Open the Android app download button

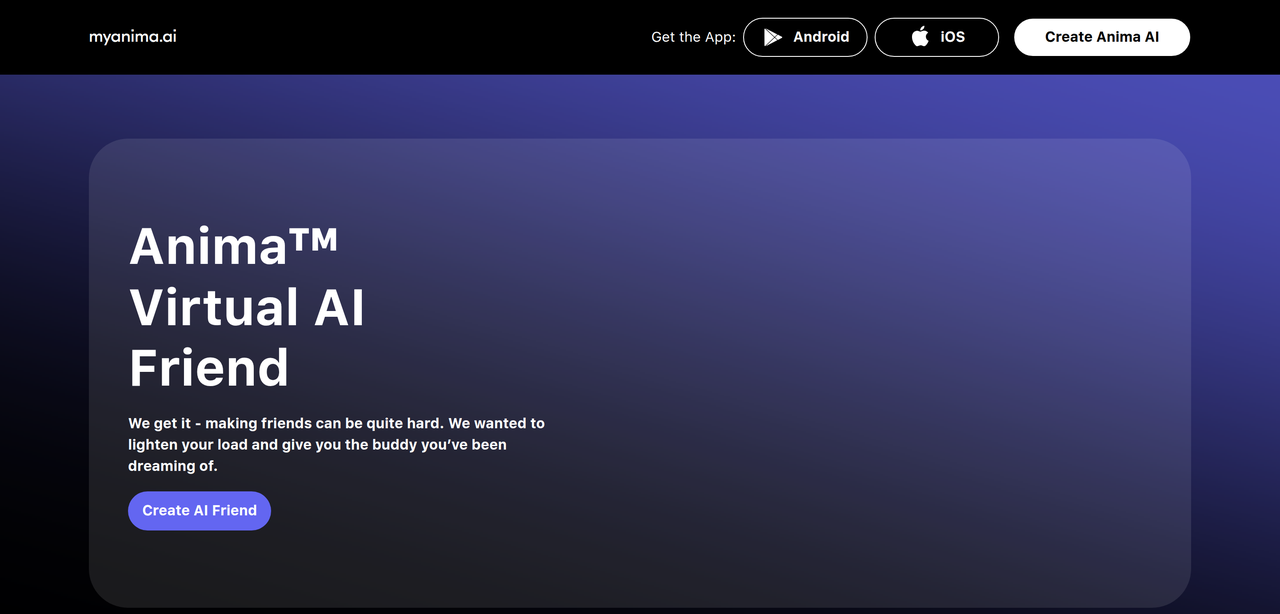point(805,37)
